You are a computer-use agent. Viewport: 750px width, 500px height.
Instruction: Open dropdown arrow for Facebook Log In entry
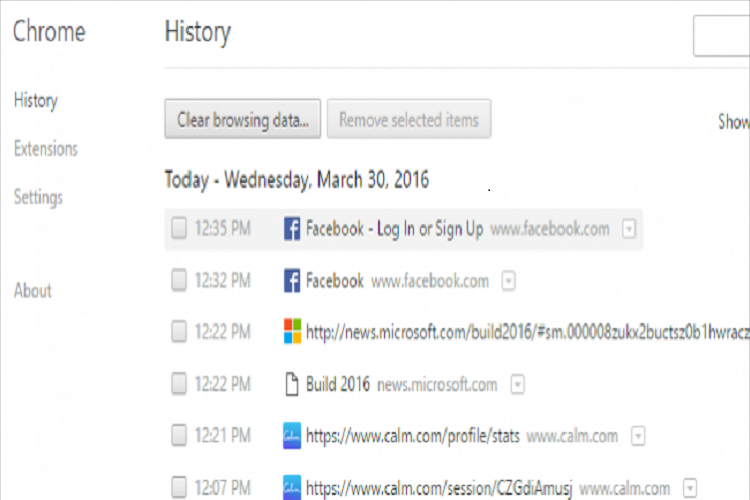pyautogui.click(x=629, y=229)
